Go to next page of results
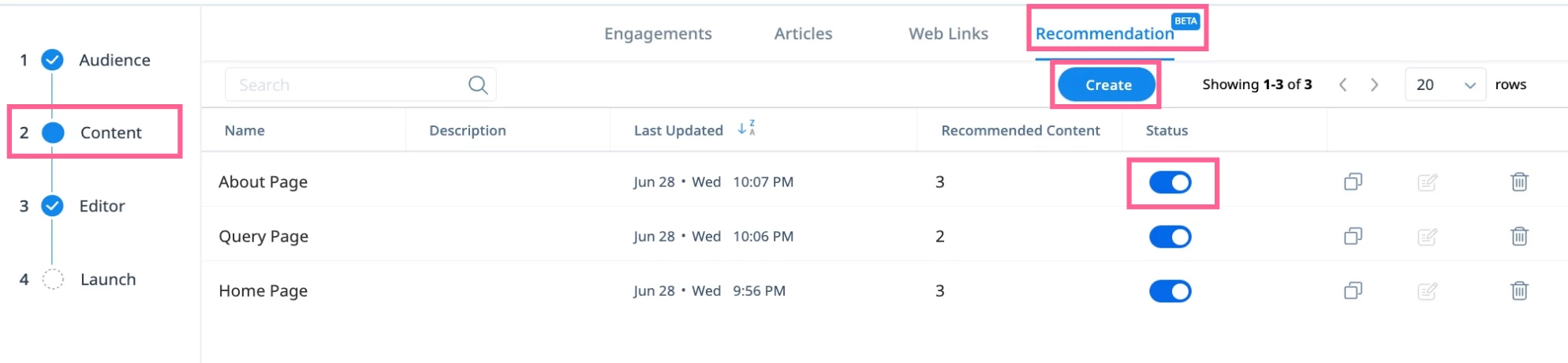 coord(1374,84)
